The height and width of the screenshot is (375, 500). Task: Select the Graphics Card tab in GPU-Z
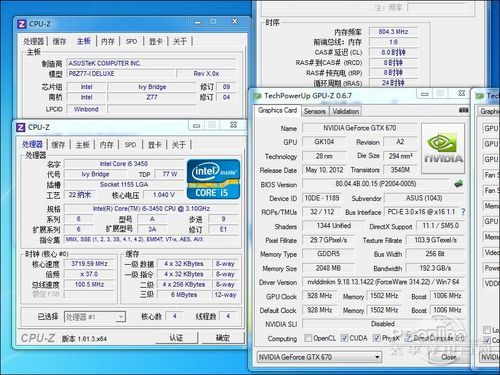[277, 110]
